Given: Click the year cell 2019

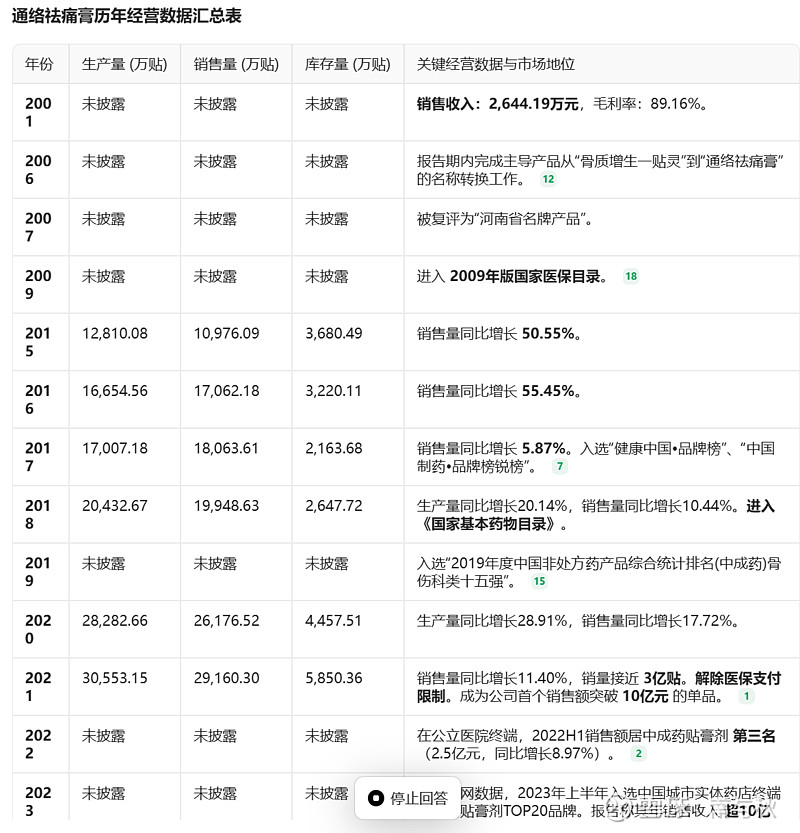Looking at the screenshot, I should tap(38, 571).
